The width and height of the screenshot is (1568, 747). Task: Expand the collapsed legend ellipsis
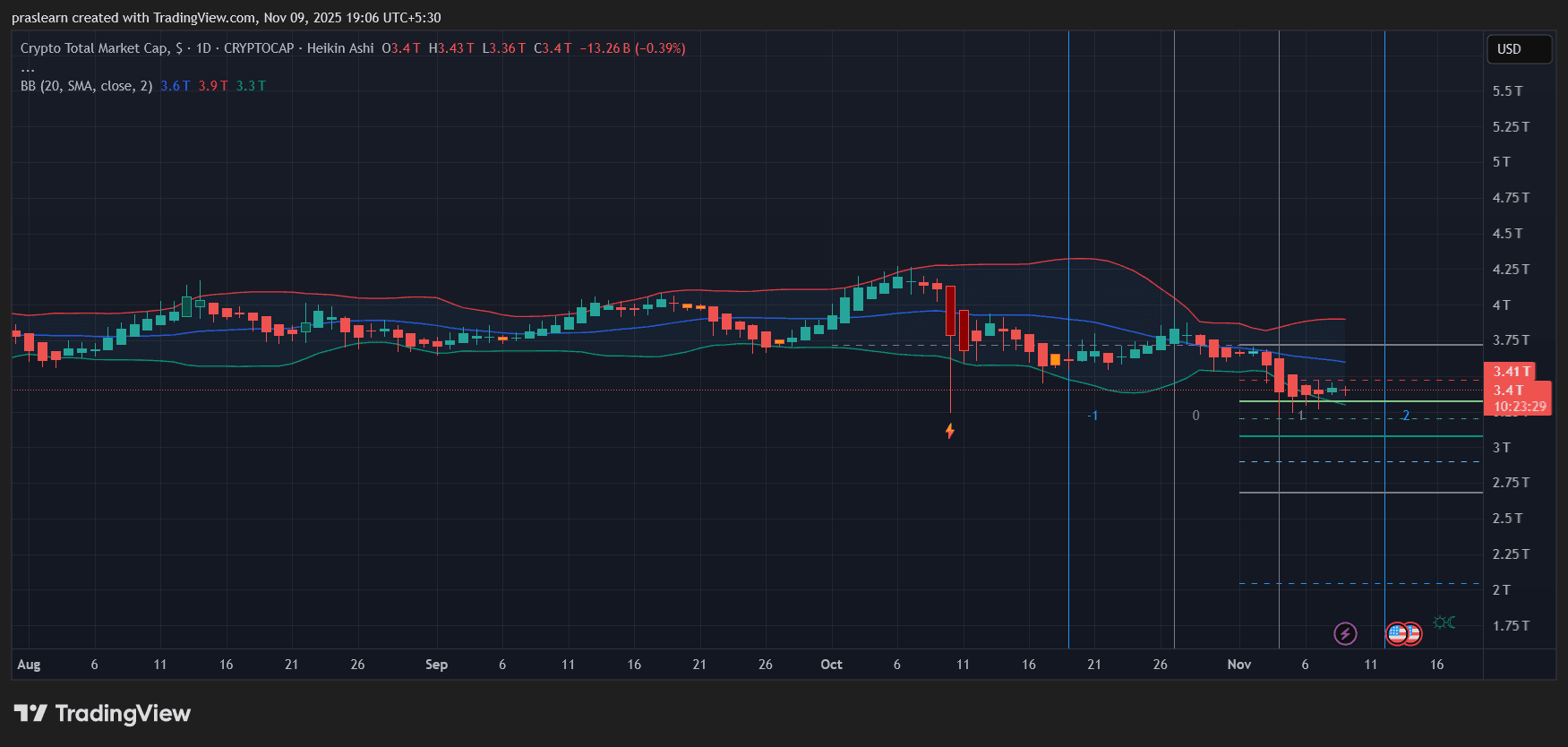(28, 68)
